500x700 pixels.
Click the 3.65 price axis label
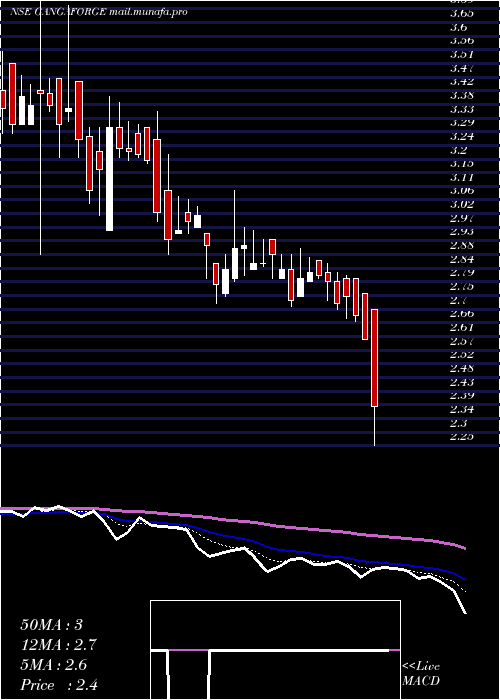coord(462,13)
